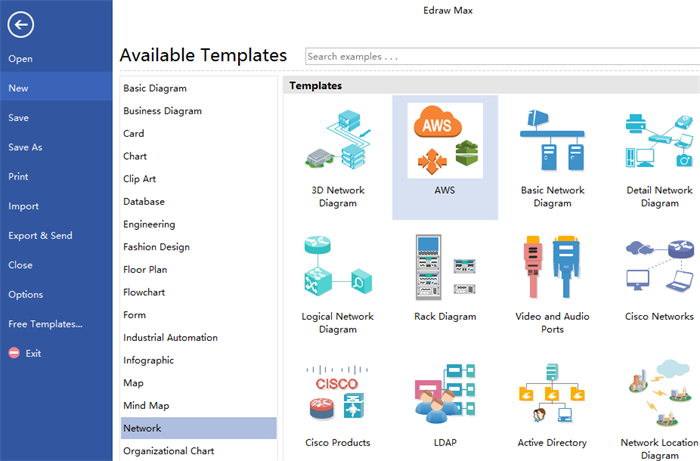700x461 pixels.
Task: Select the Floor Plan category
Action: click(x=145, y=270)
